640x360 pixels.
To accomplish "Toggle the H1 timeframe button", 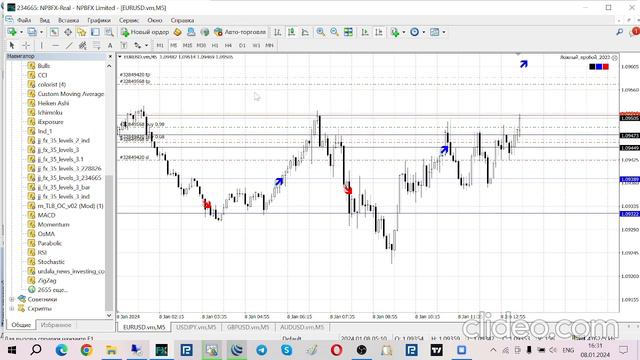I will click(215, 45).
